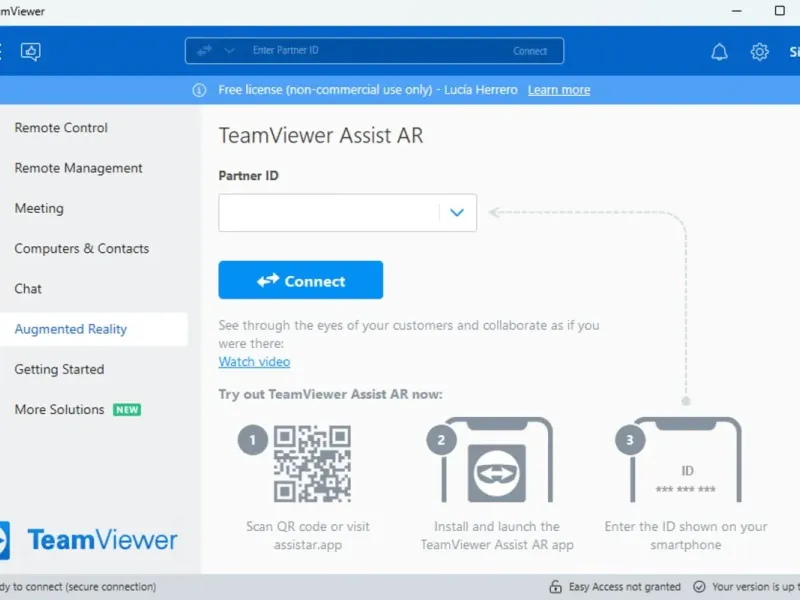This screenshot has height=600, width=800.
Task: Click the TeamViewer logo in sidebar
Action: tap(89, 540)
